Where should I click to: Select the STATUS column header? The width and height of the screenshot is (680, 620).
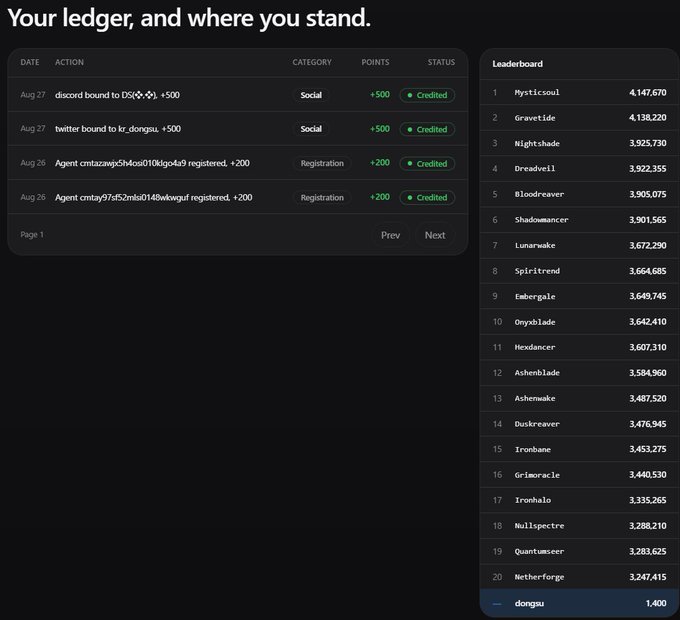441,62
